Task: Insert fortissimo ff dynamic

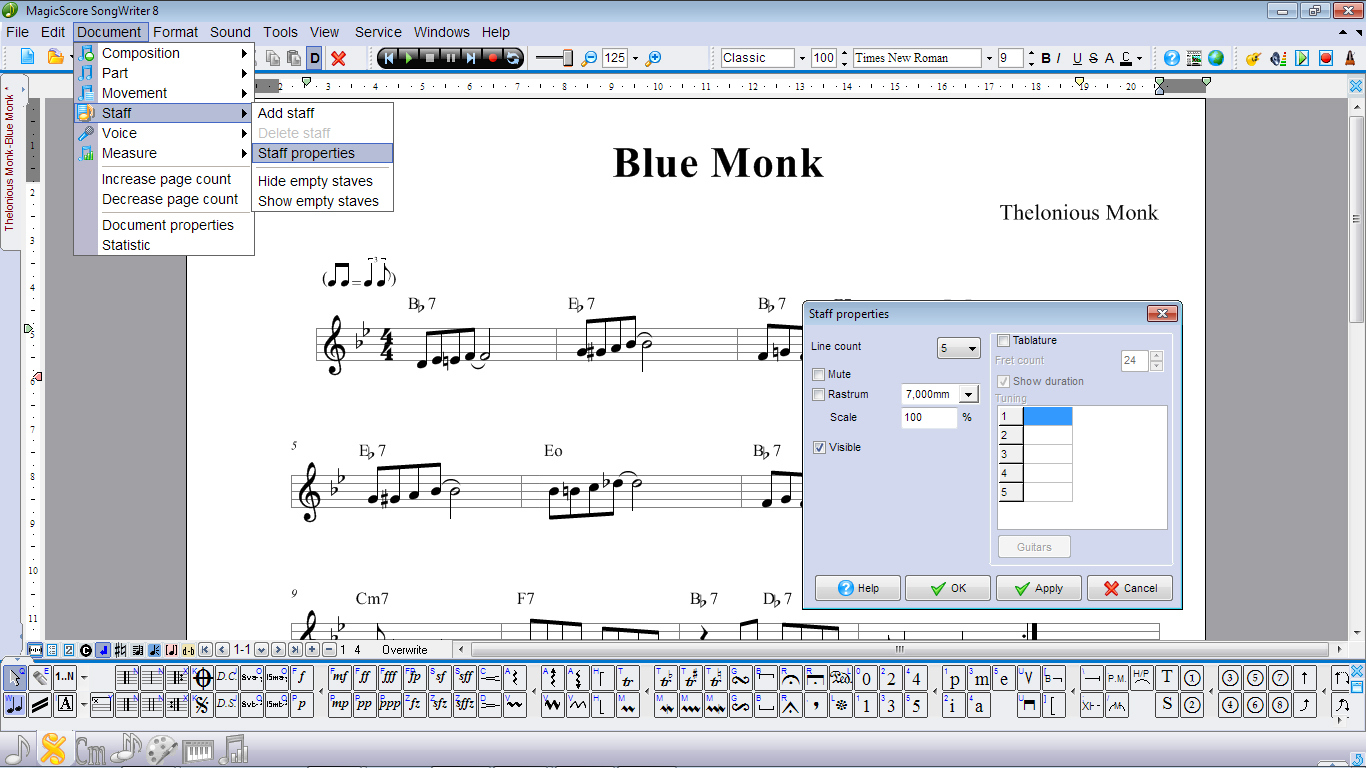Action: tap(365, 677)
